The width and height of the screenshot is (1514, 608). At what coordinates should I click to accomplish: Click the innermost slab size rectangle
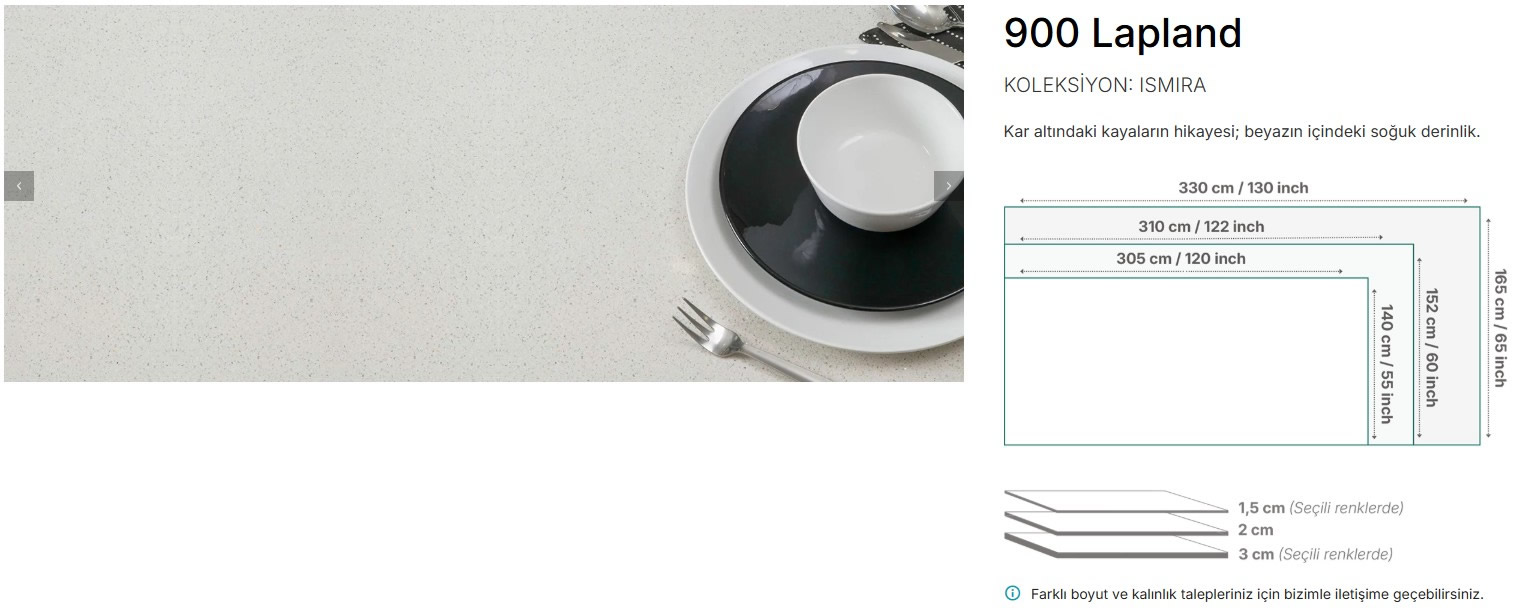1186,361
